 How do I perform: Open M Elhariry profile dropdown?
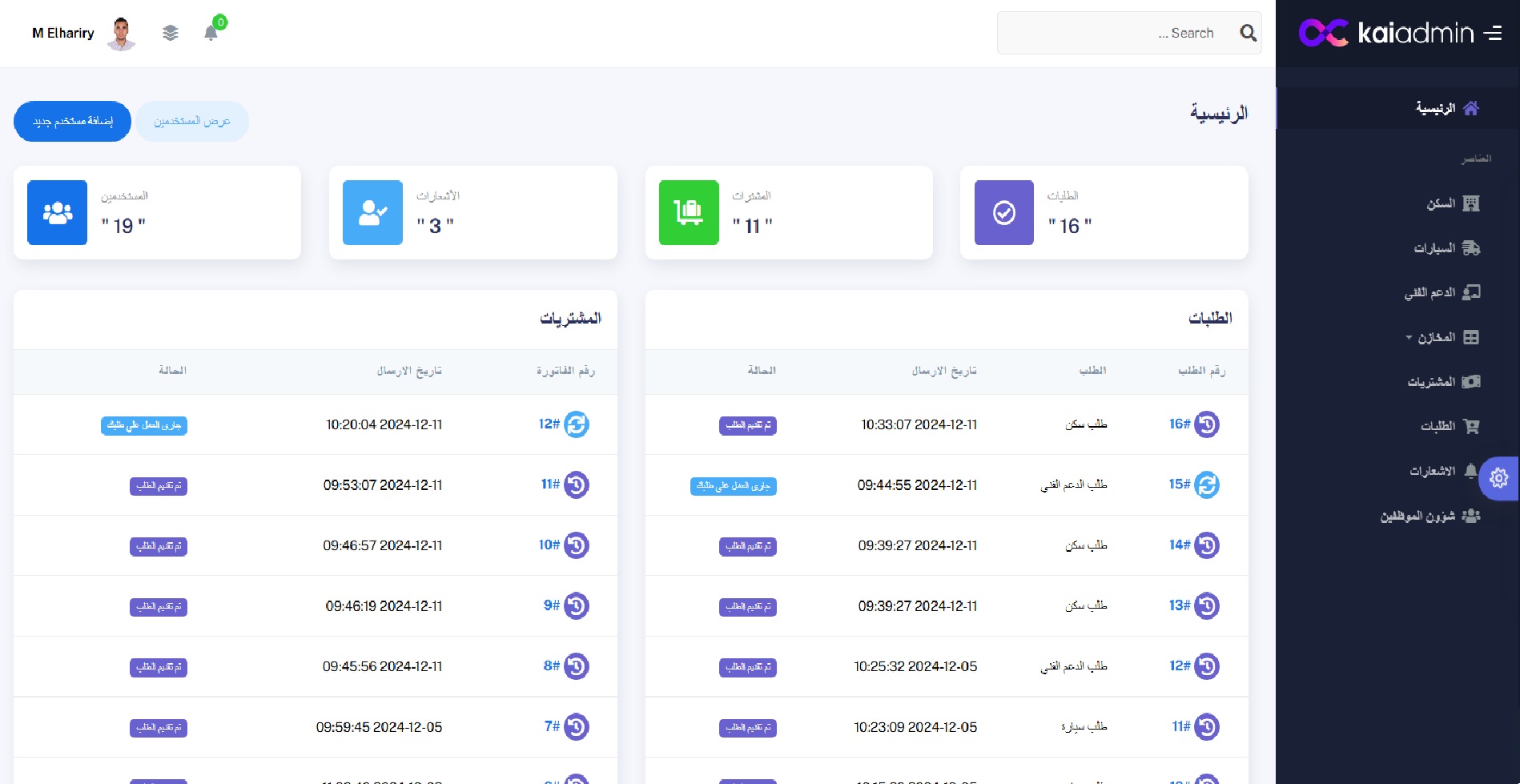click(x=82, y=33)
